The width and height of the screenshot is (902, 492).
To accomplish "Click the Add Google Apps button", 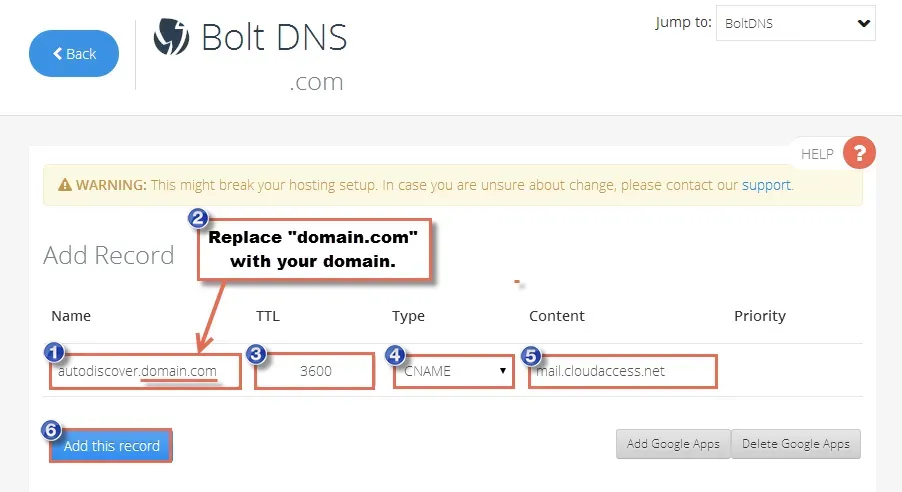I will coord(673,444).
